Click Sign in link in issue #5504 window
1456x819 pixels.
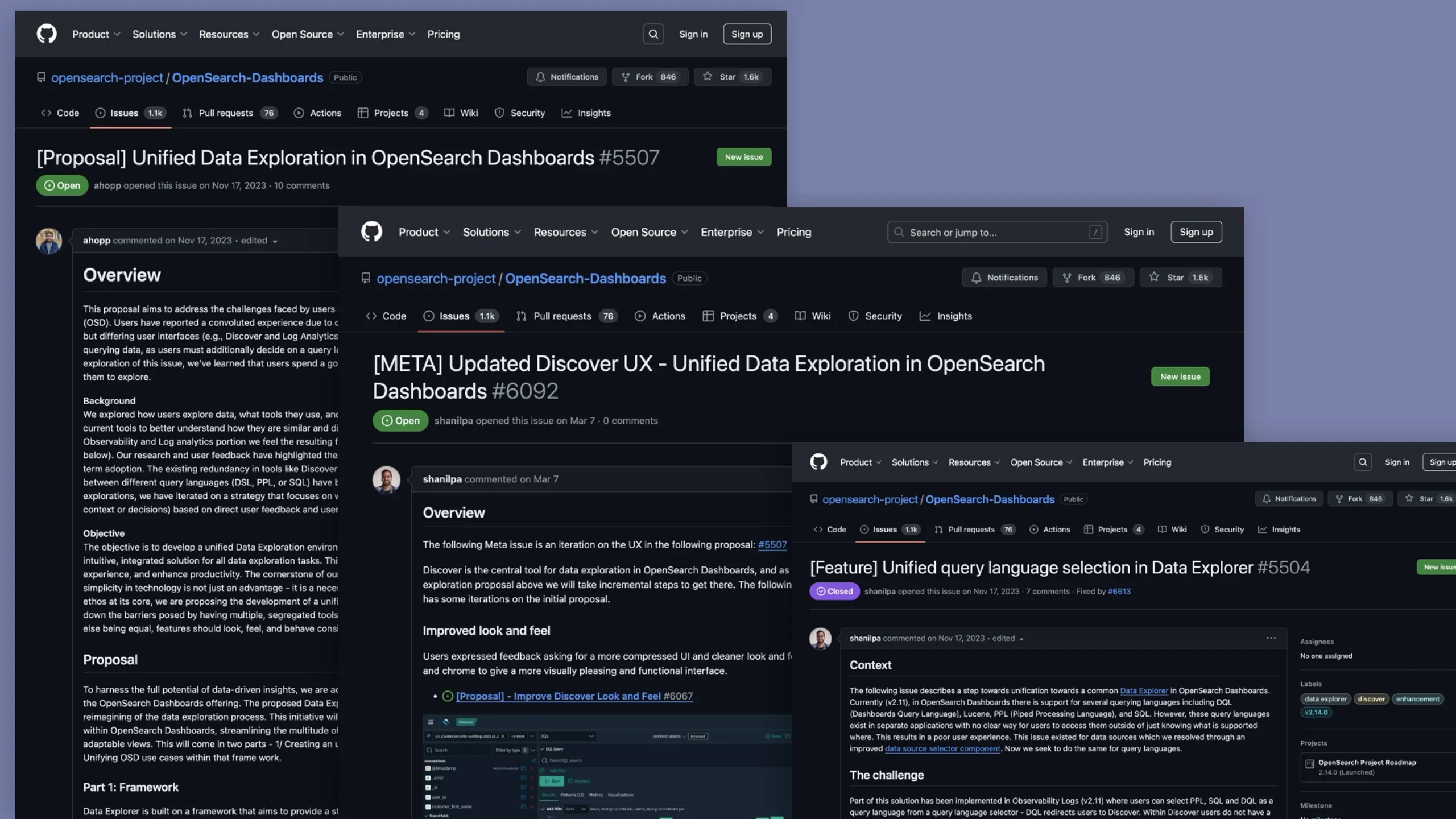coord(1397,462)
